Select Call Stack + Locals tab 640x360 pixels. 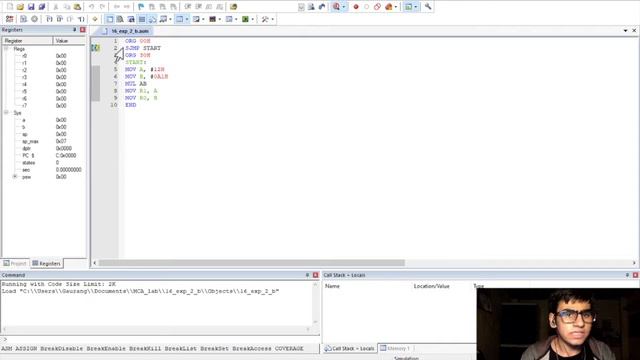pos(349,348)
